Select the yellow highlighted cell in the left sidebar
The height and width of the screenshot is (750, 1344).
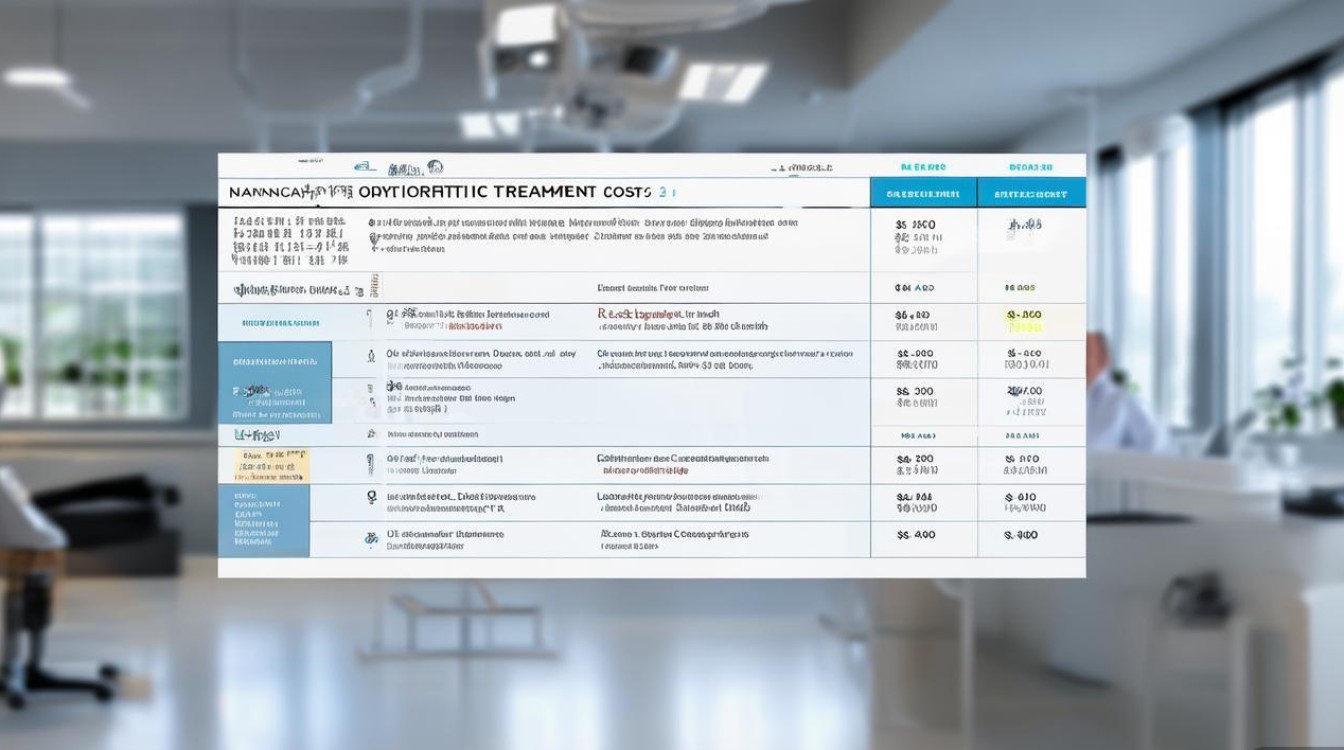pyautogui.click(x=273, y=466)
